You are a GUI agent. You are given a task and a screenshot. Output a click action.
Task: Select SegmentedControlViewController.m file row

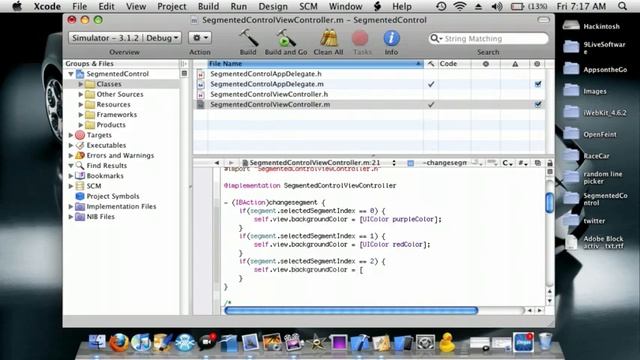pyautogui.click(x=369, y=104)
